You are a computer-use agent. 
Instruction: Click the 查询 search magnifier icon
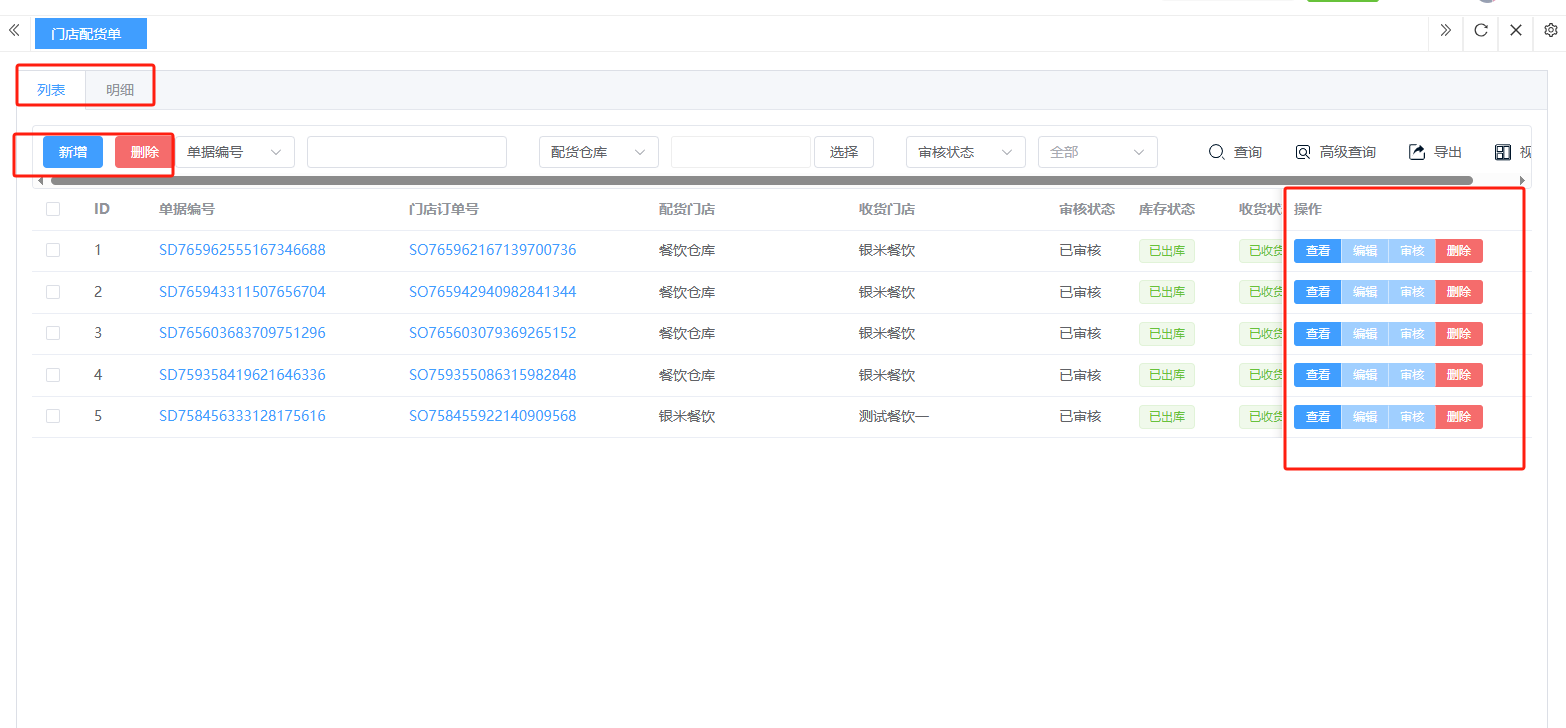1216,152
